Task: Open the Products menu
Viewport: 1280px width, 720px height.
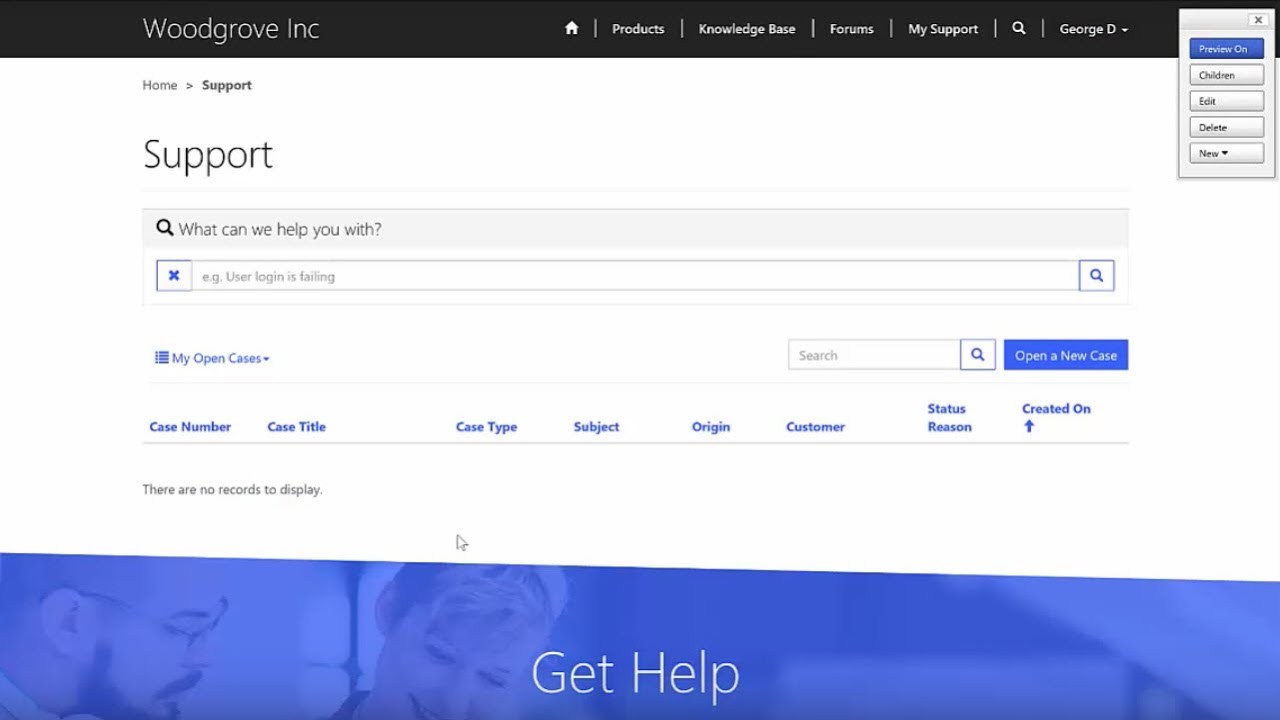Action: click(638, 29)
